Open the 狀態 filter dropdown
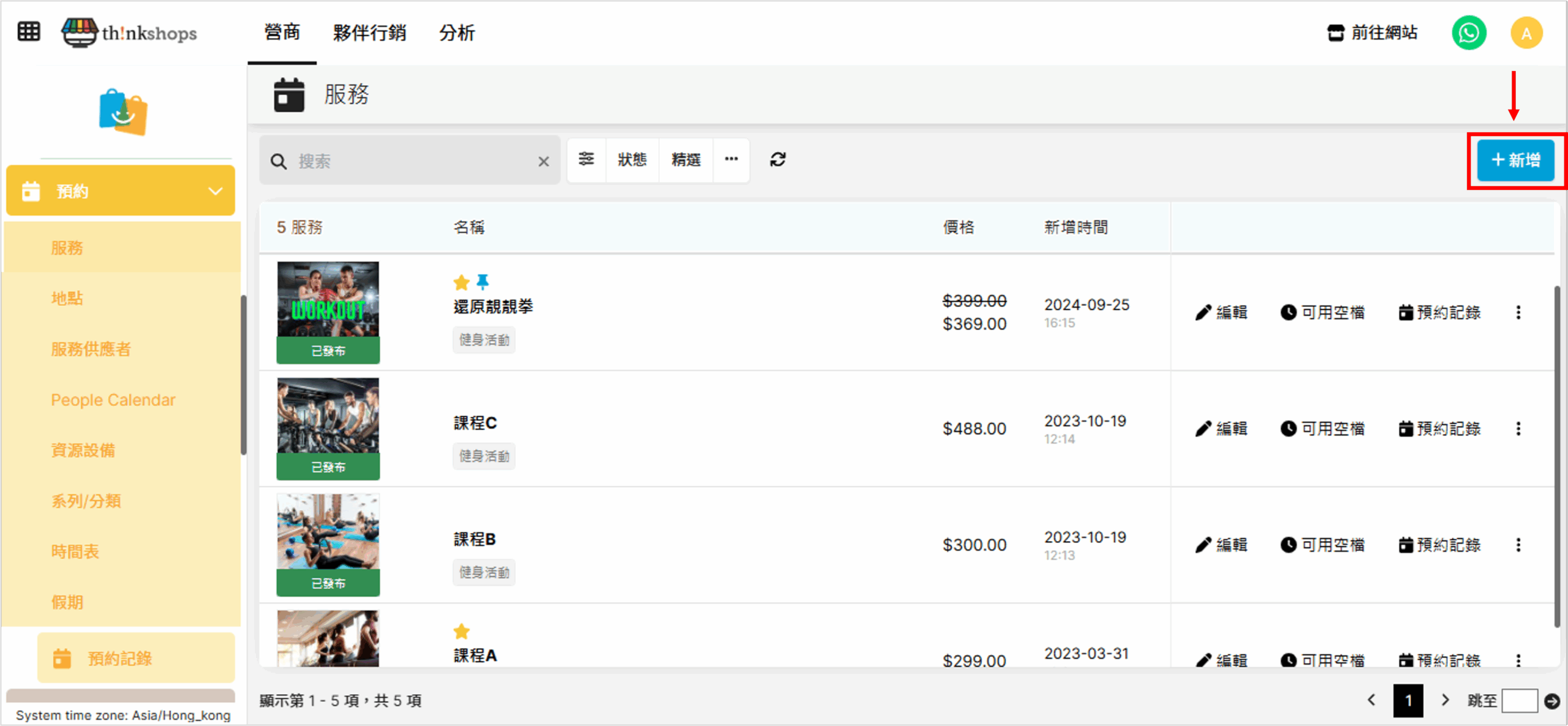Image resolution: width=1568 pixels, height=726 pixels. [x=632, y=160]
